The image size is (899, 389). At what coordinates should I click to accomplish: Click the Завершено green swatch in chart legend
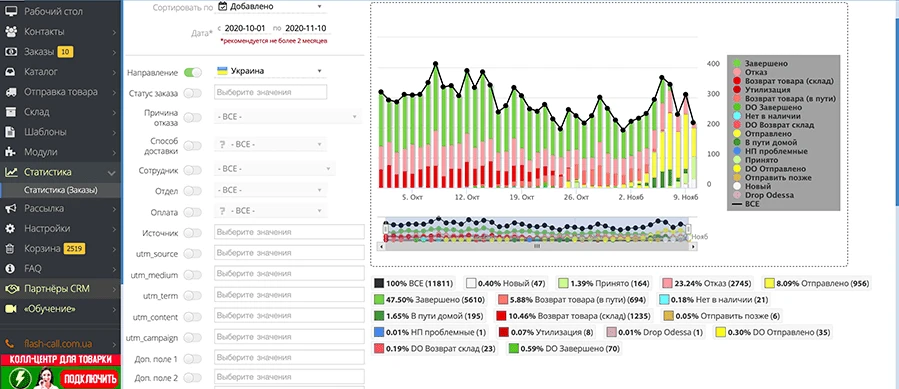click(737, 63)
